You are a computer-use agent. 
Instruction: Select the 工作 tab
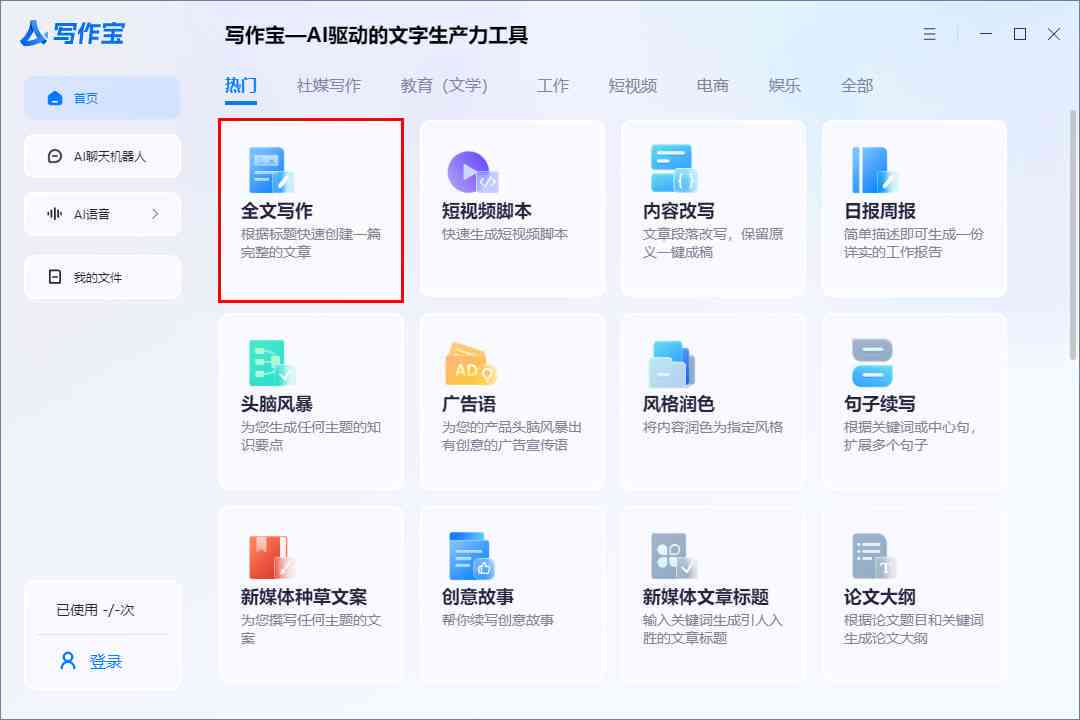pyautogui.click(x=552, y=85)
